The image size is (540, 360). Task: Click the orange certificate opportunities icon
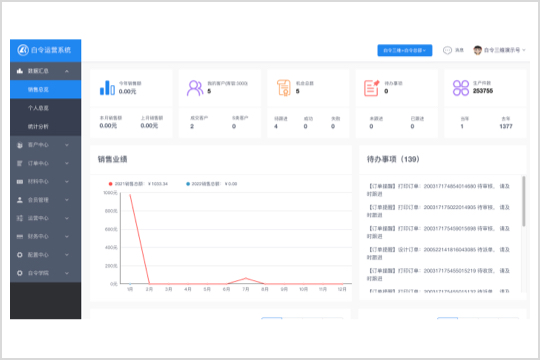point(284,88)
